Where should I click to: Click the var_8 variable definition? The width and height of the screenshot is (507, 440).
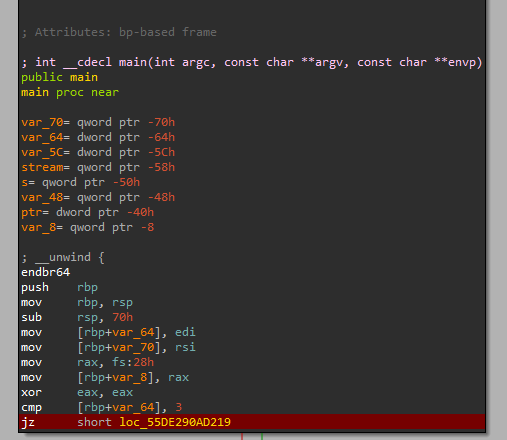point(88,227)
